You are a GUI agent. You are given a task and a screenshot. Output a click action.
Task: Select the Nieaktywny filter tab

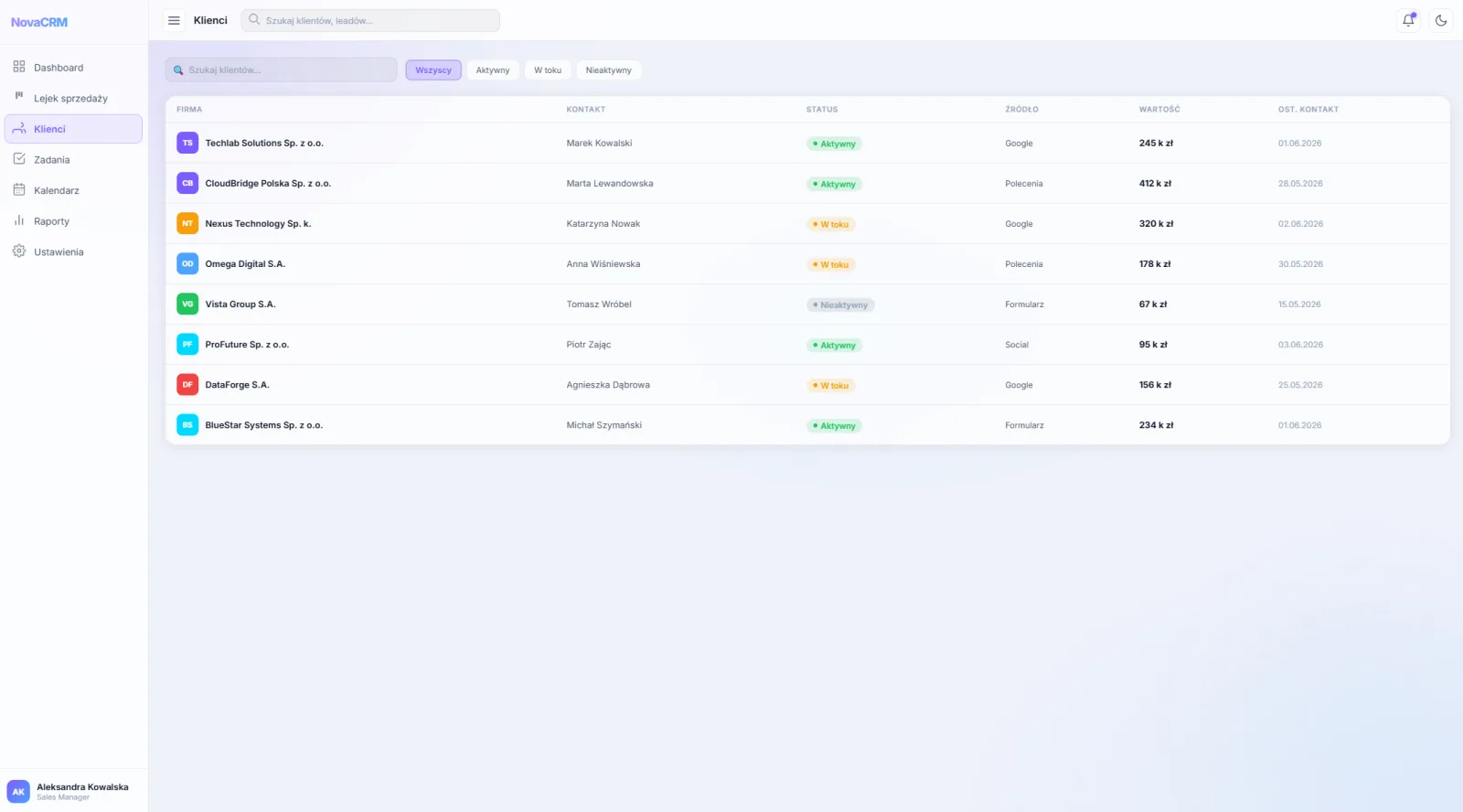[609, 70]
